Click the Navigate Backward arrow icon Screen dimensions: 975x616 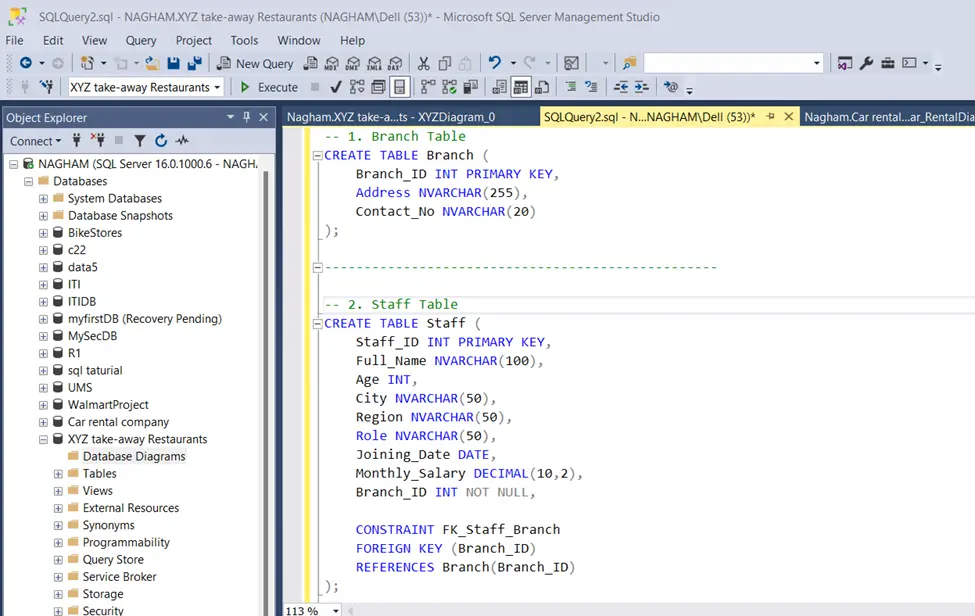(25, 63)
